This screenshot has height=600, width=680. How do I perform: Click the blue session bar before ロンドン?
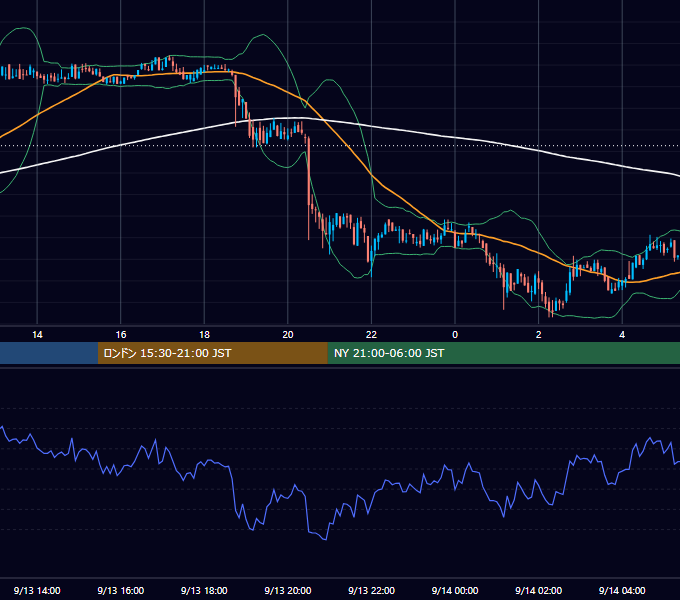[x=49, y=353]
